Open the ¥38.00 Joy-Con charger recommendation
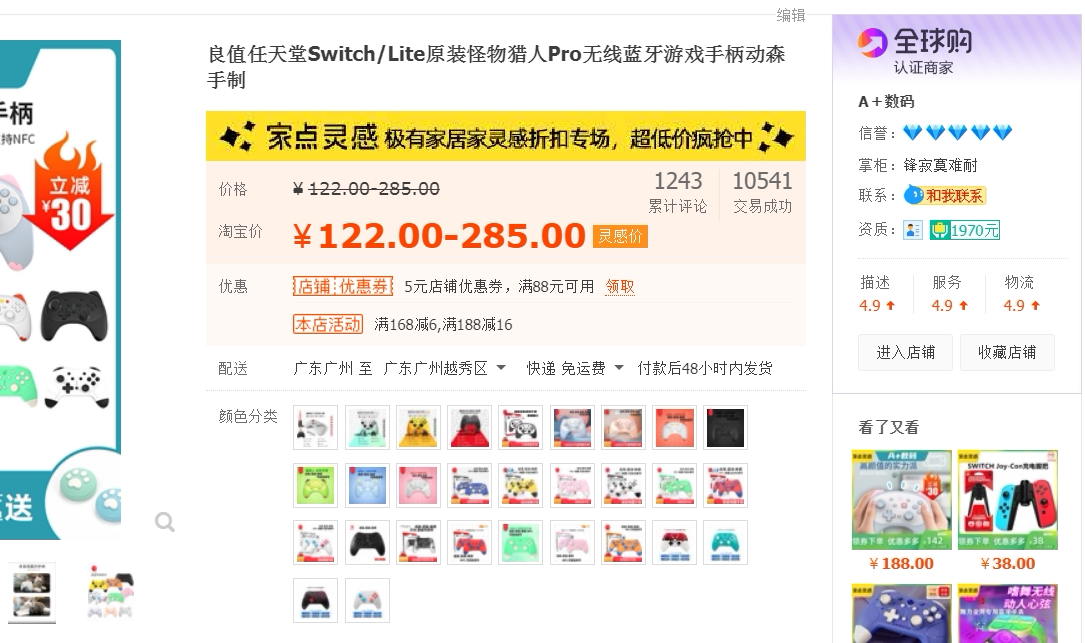The width and height of the screenshot is (1085, 643). point(1008,511)
